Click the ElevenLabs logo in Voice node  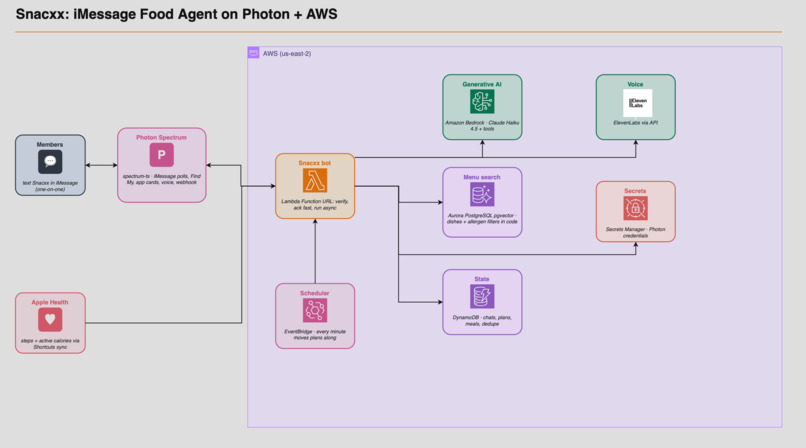pos(637,103)
